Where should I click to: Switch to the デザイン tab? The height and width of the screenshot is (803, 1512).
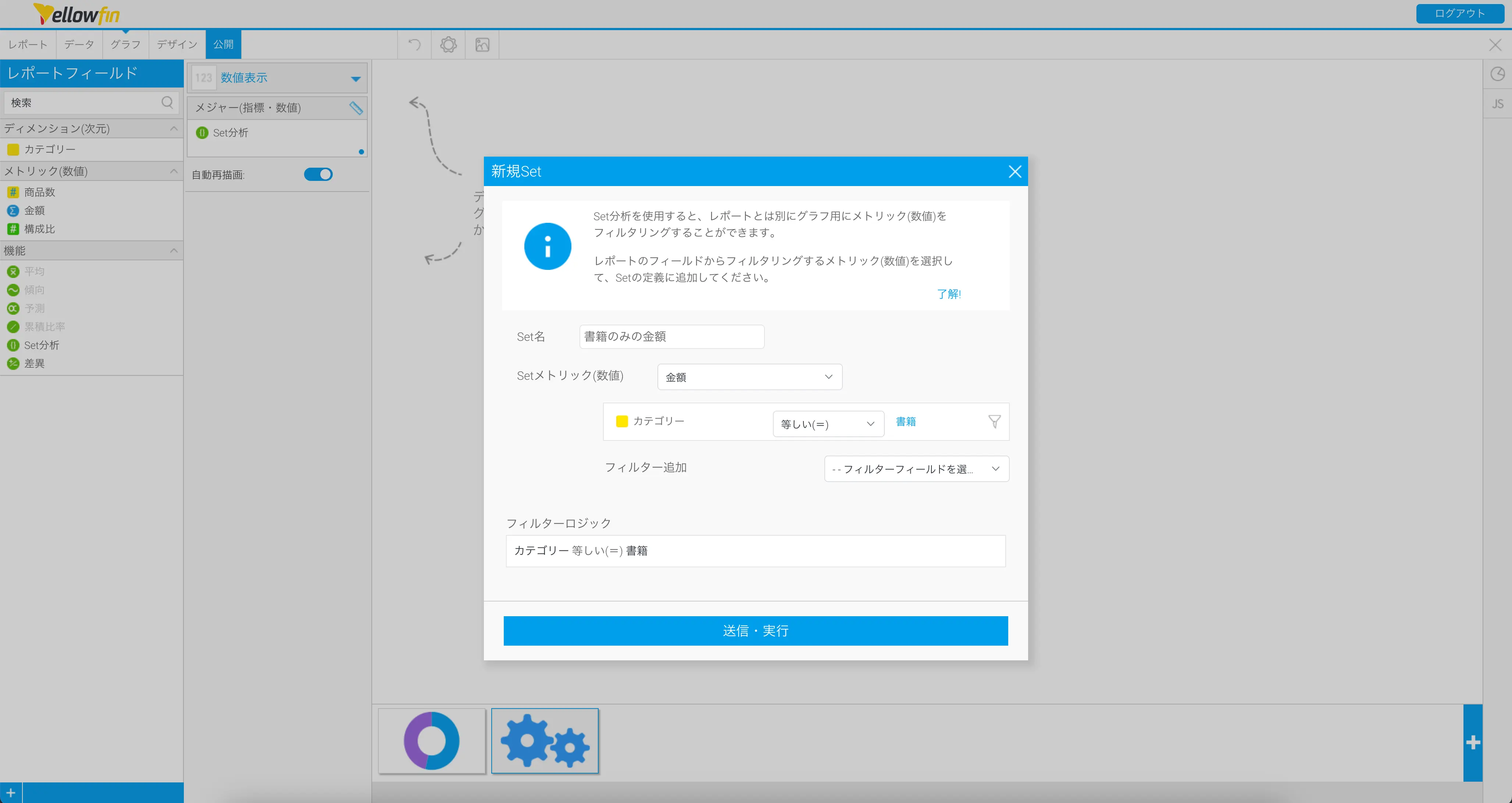tap(176, 44)
